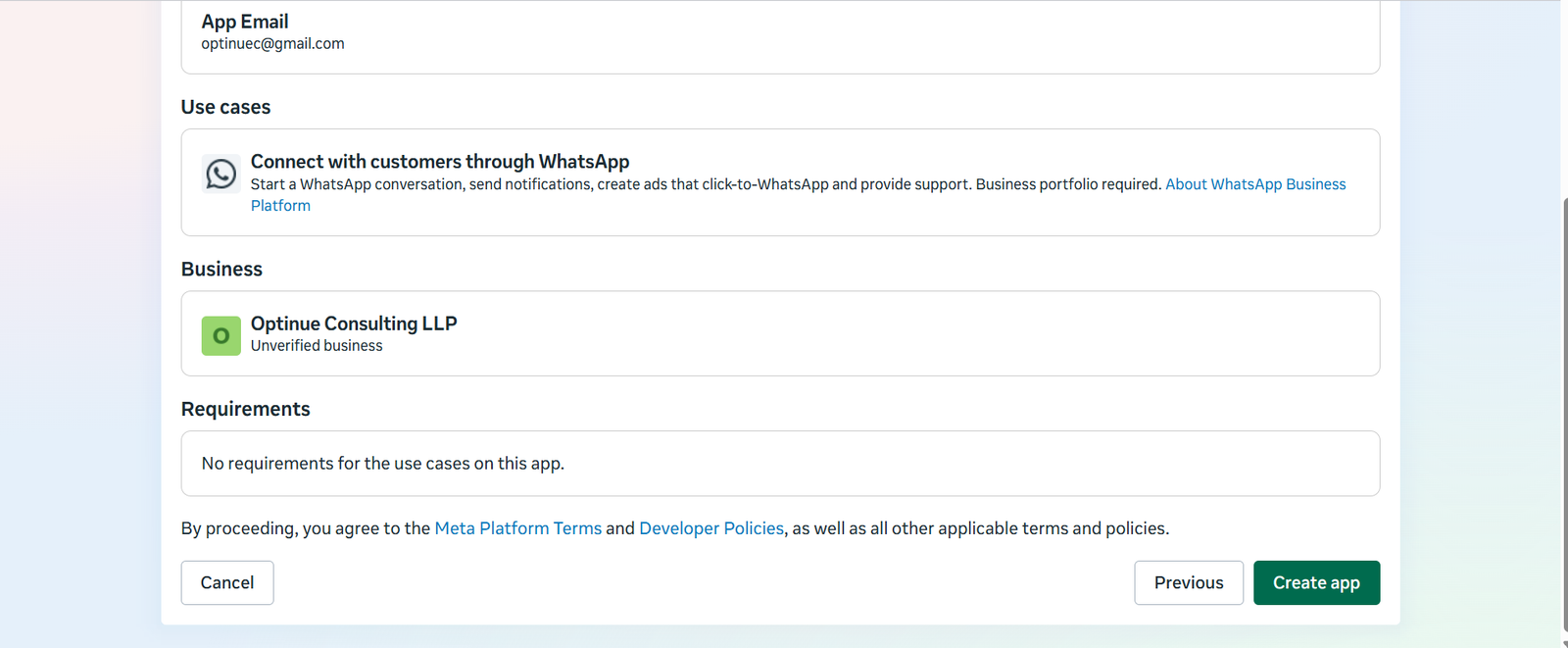Select the optinuec@gmail.com email text
The width and height of the screenshot is (1568, 648).
coord(272,44)
